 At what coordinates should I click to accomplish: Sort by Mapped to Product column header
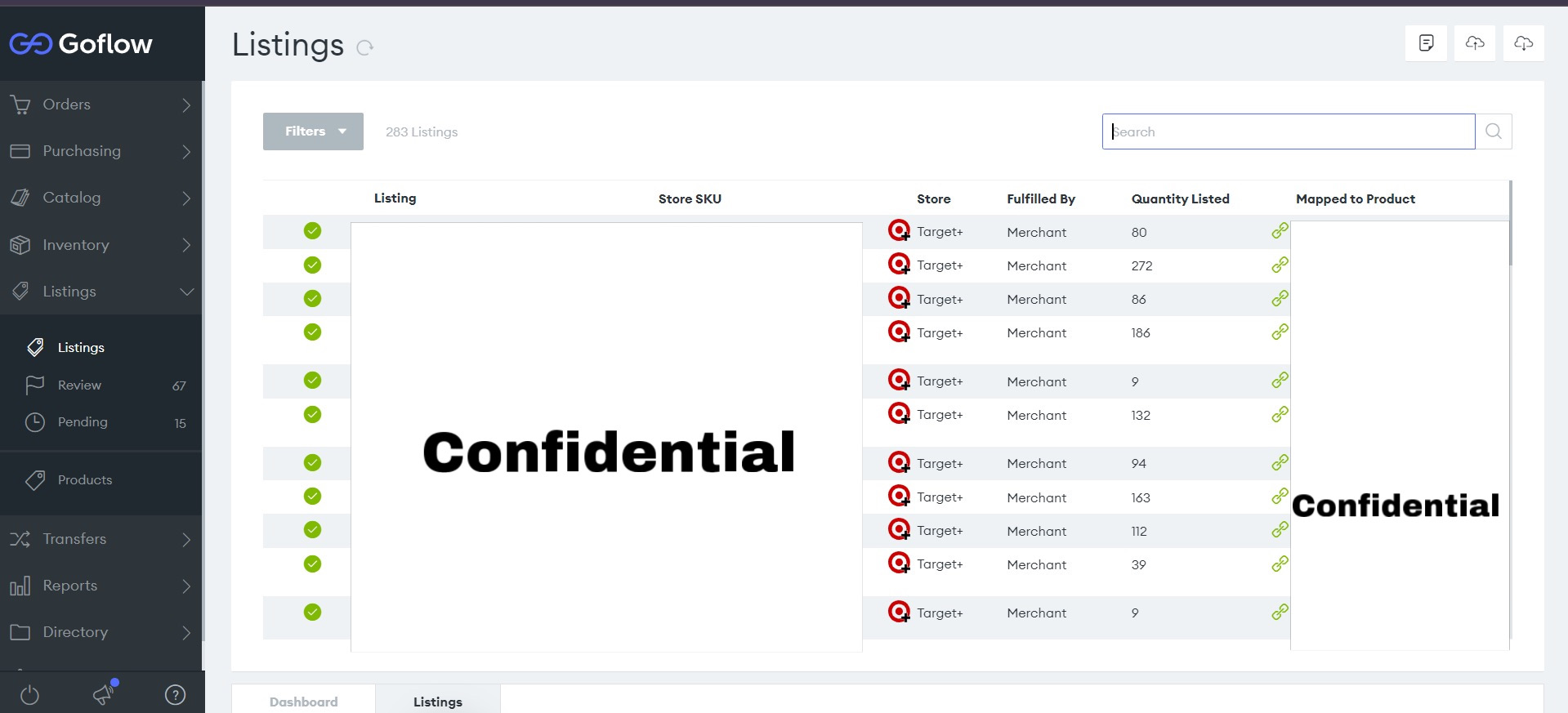point(1356,198)
